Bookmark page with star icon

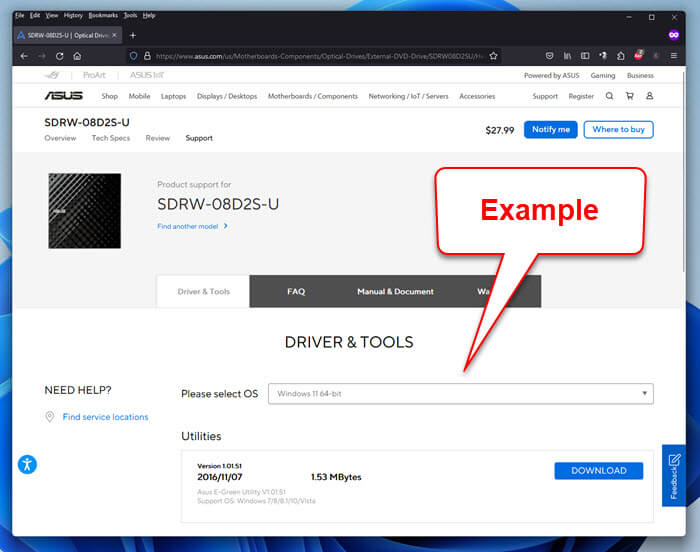493,56
